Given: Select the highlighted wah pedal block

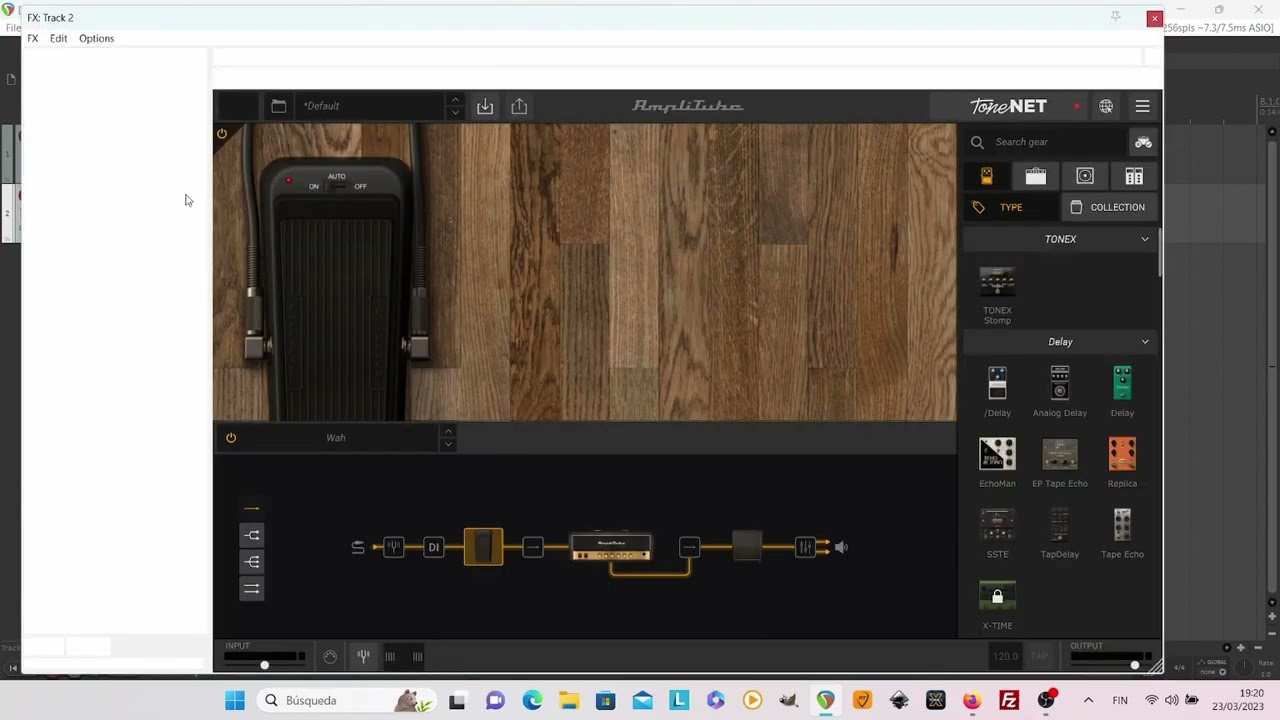Looking at the screenshot, I should [483, 547].
